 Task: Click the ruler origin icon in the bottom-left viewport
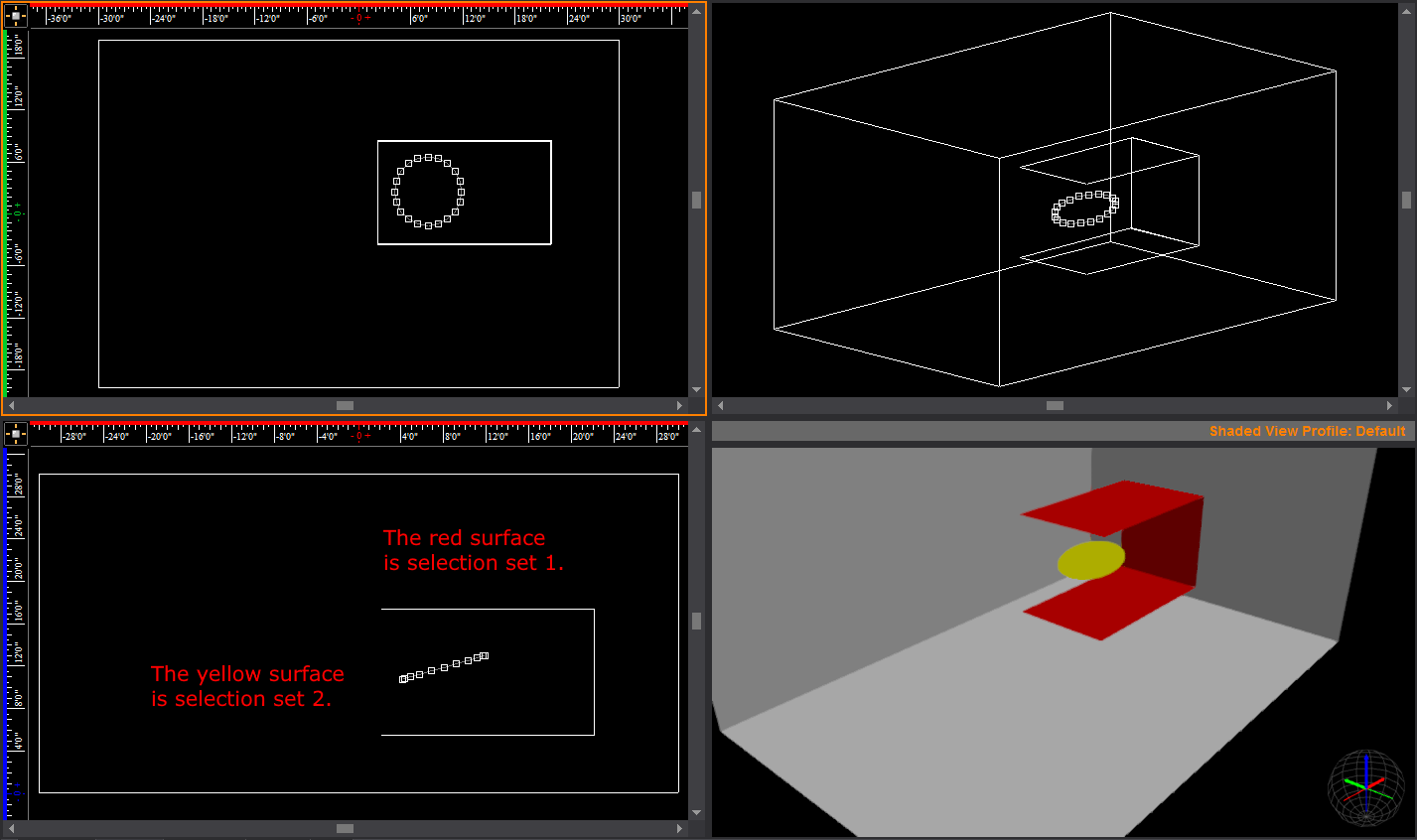pos(15,434)
